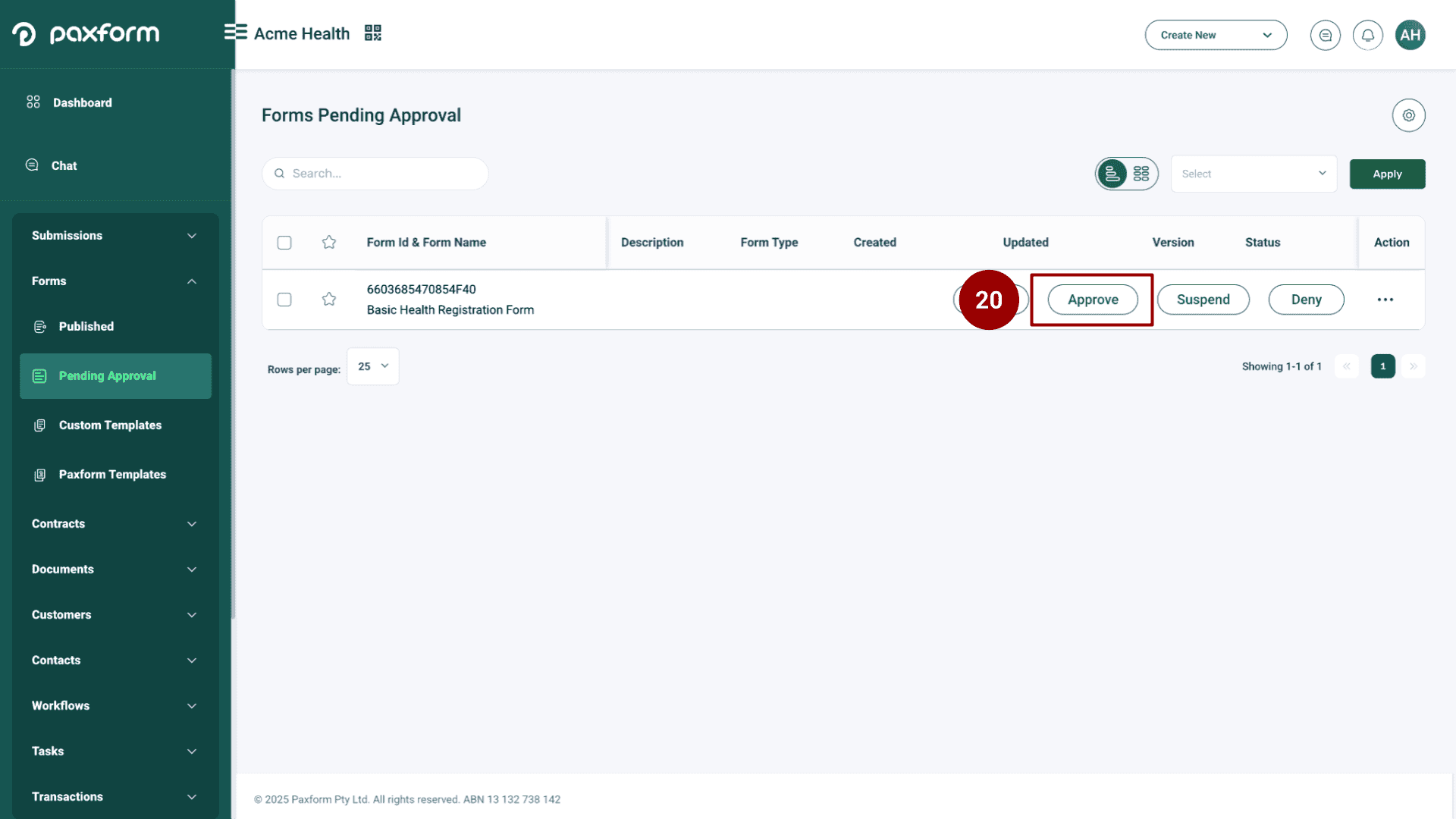The height and width of the screenshot is (819, 1456).
Task: Click the QR code icon beside Acme Health
Action: coord(372,33)
